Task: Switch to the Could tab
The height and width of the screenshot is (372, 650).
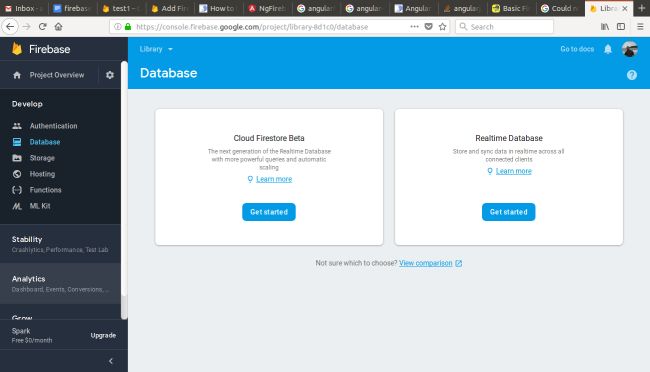Action: 560,8
